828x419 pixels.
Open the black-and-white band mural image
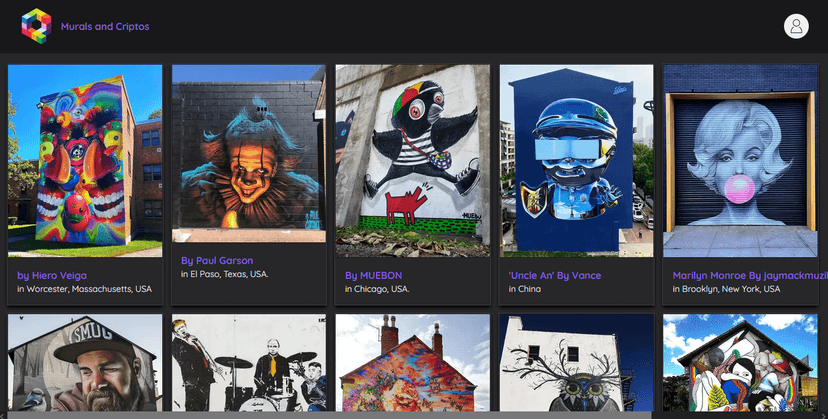coord(249,363)
